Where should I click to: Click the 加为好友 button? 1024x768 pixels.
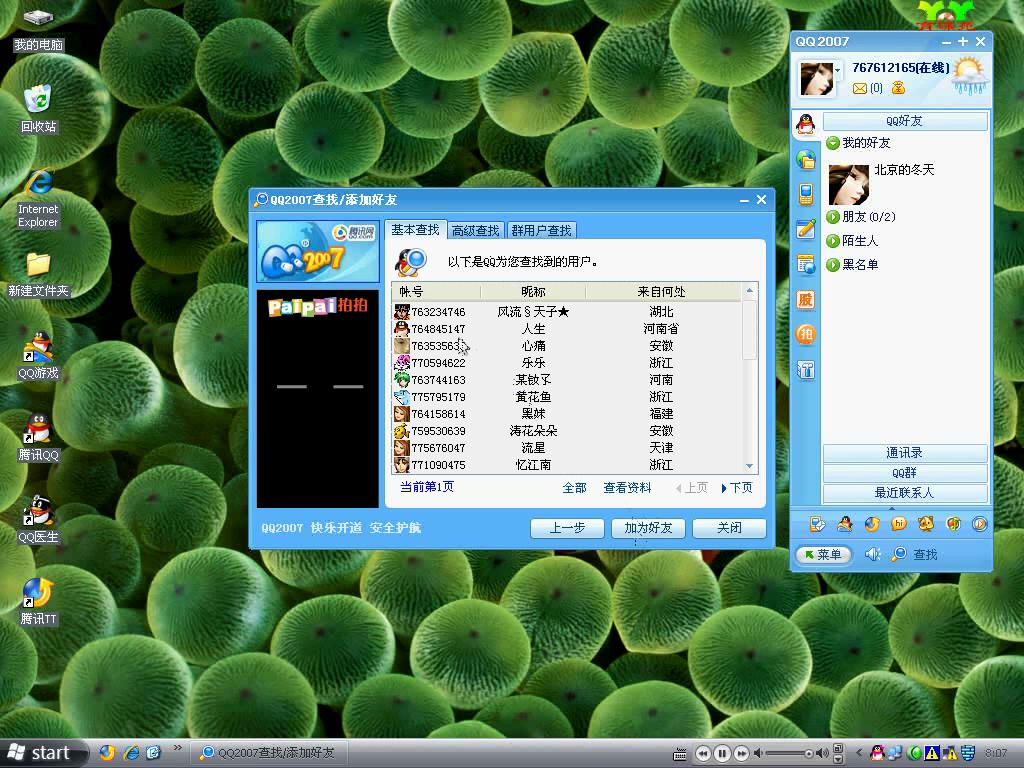point(648,528)
